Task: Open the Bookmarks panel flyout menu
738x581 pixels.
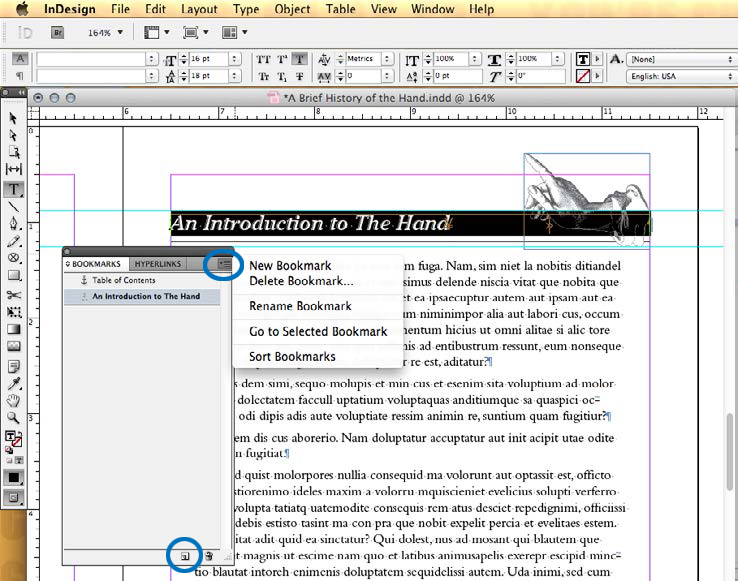Action: click(x=224, y=264)
